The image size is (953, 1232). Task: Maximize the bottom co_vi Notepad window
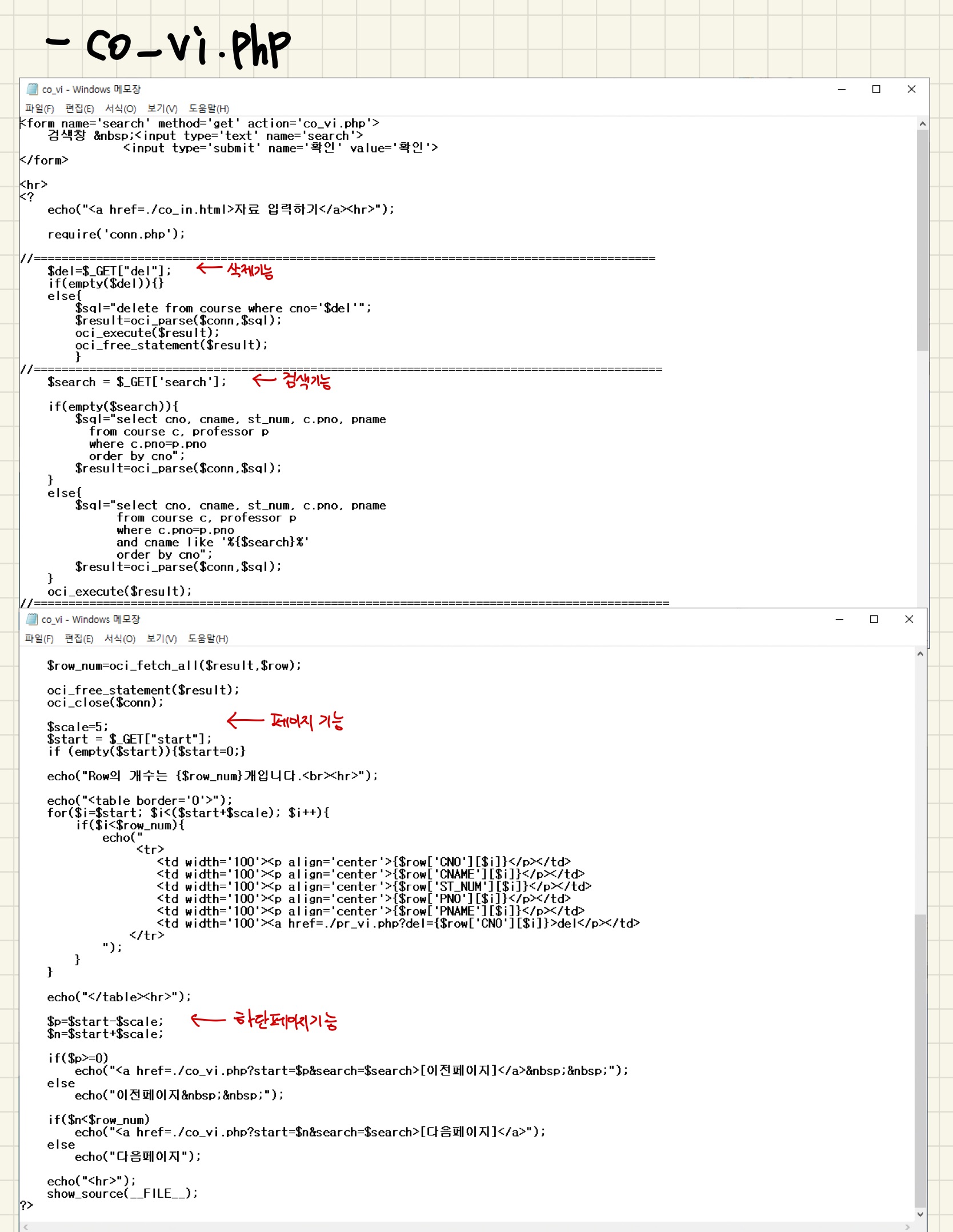pyautogui.click(x=874, y=619)
